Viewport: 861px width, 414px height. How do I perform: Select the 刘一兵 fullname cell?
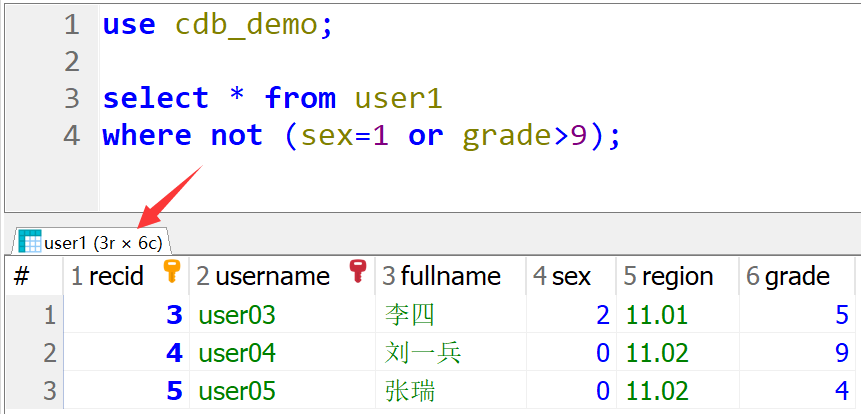(x=423, y=353)
